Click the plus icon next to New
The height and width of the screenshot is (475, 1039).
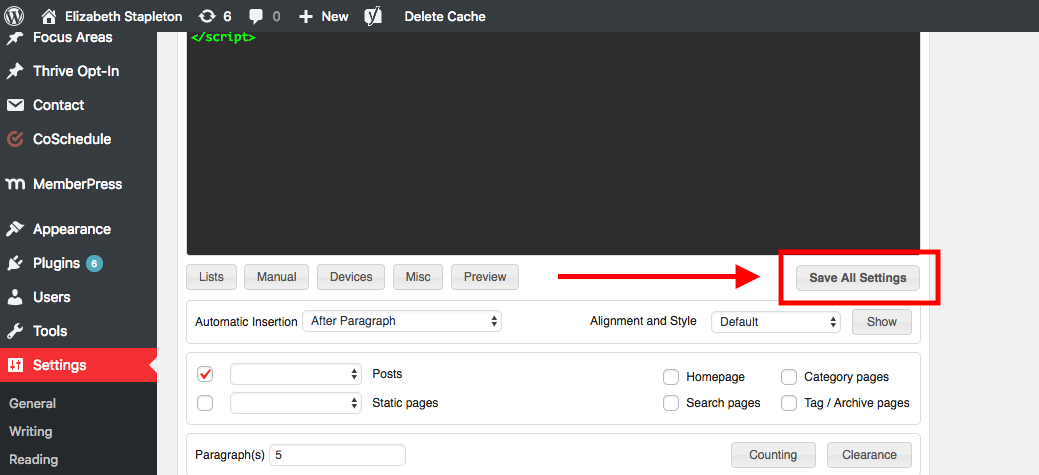(305, 17)
